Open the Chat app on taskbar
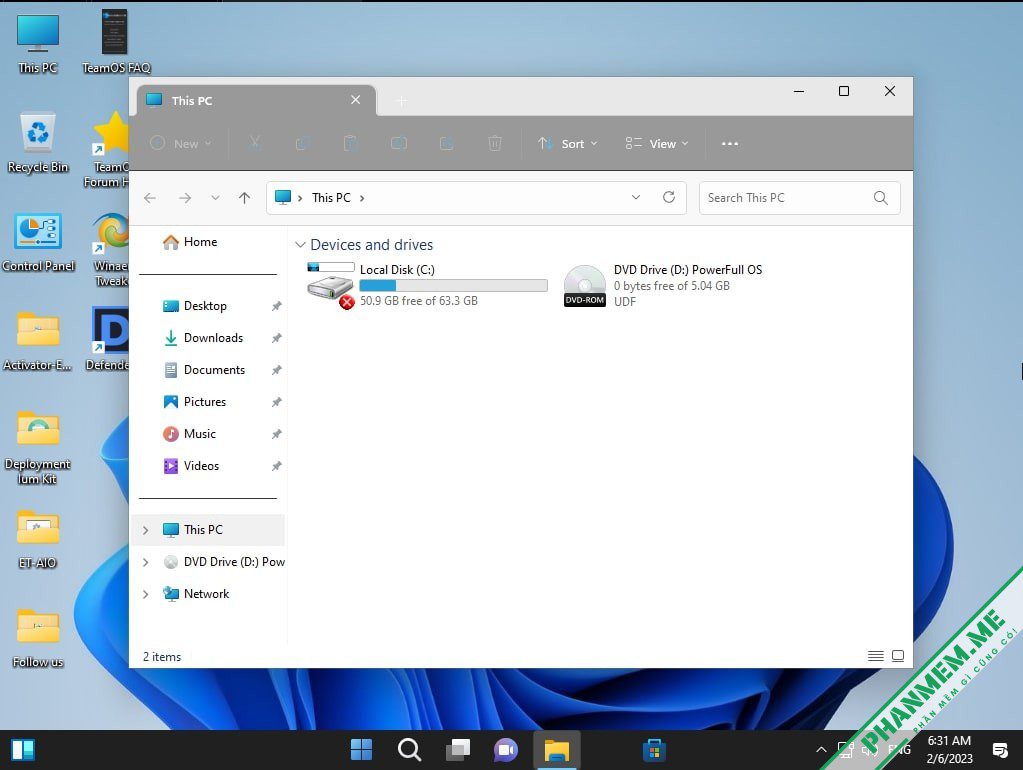The image size is (1023, 770). tap(506, 750)
